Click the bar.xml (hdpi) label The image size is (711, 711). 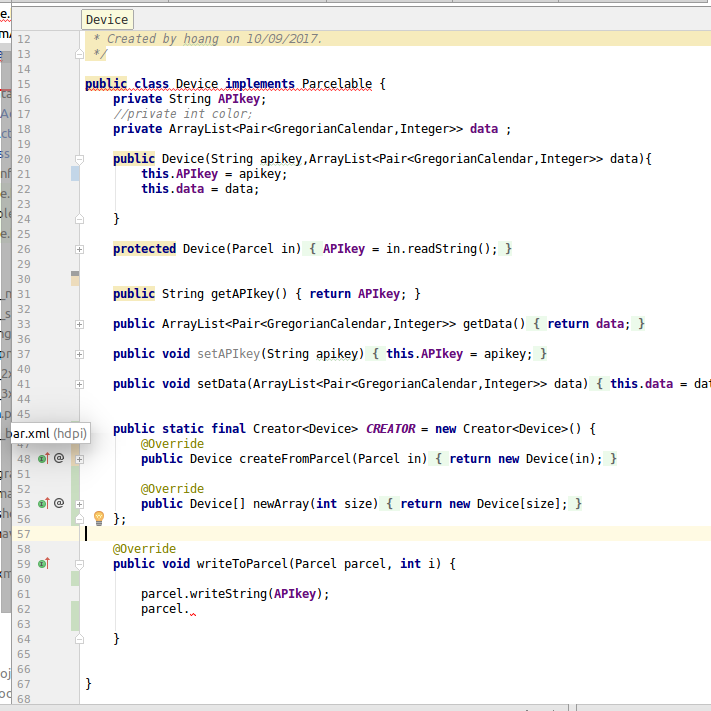click(46, 433)
